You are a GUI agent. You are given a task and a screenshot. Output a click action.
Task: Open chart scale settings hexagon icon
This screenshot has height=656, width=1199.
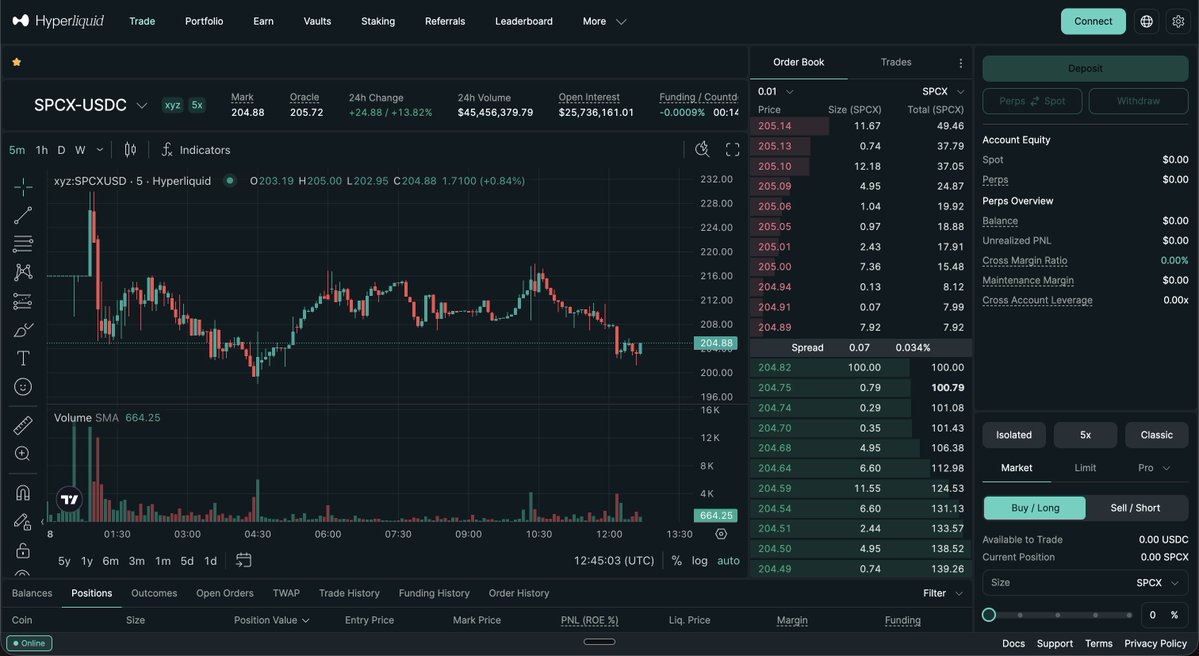(721, 534)
